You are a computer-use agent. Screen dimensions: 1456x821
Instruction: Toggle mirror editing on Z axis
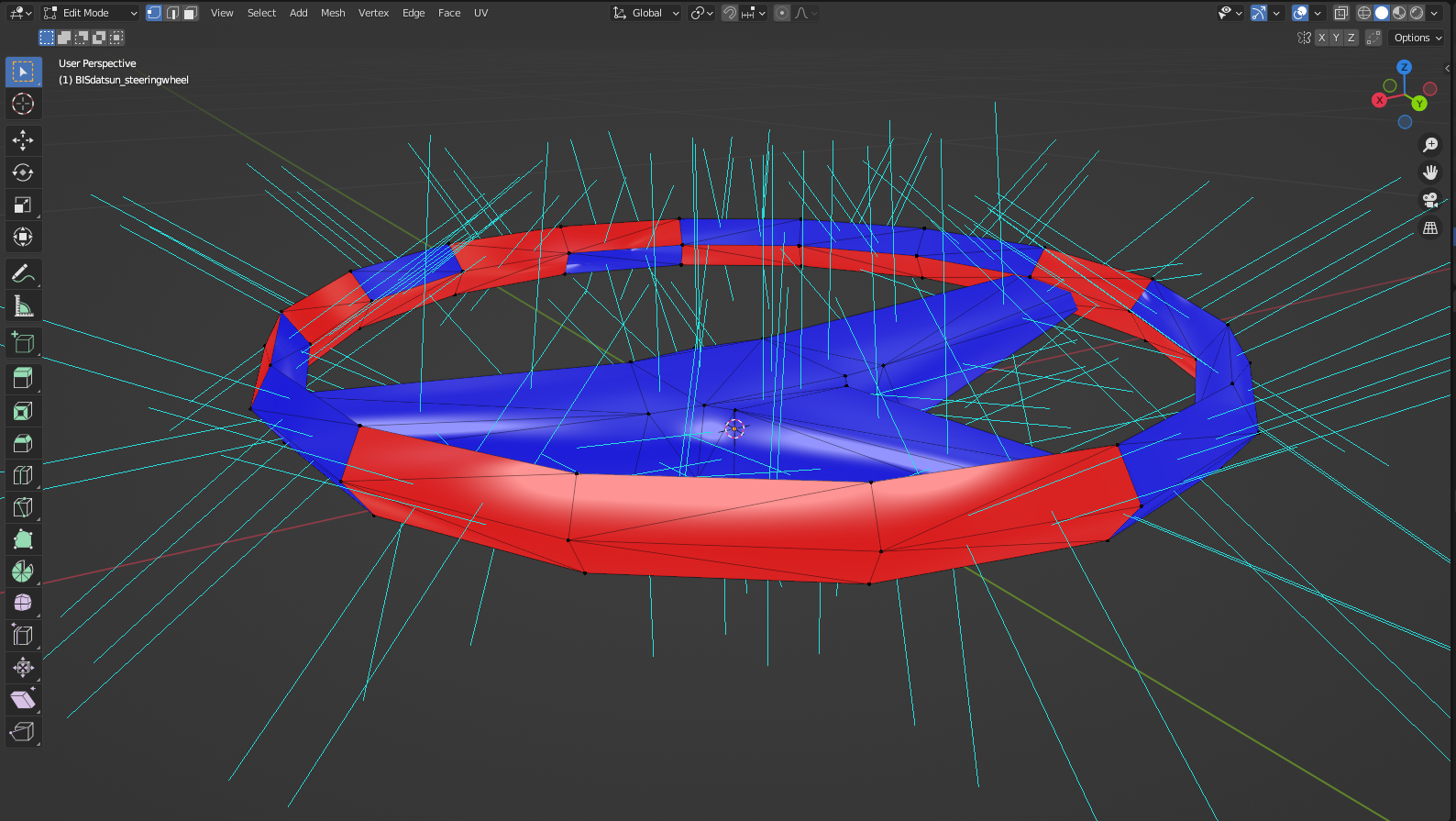[1351, 38]
